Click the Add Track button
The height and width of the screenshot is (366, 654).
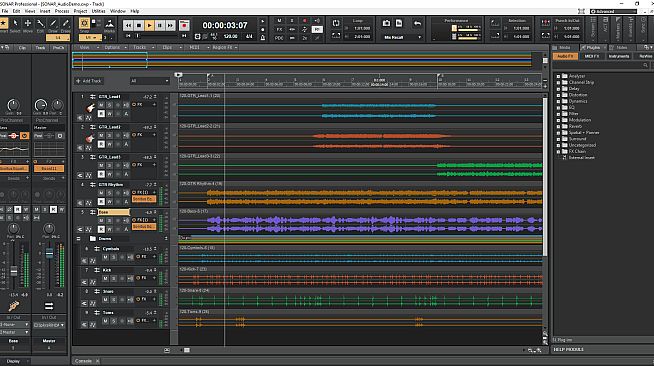pos(89,81)
